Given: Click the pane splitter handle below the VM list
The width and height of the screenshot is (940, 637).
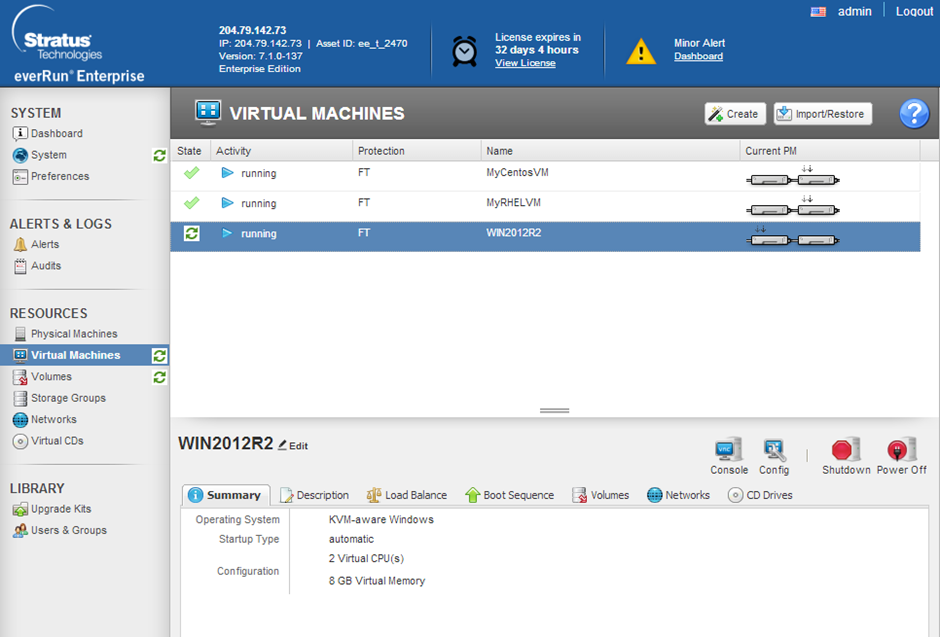Looking at the screenshot, I should coord(555,410).
